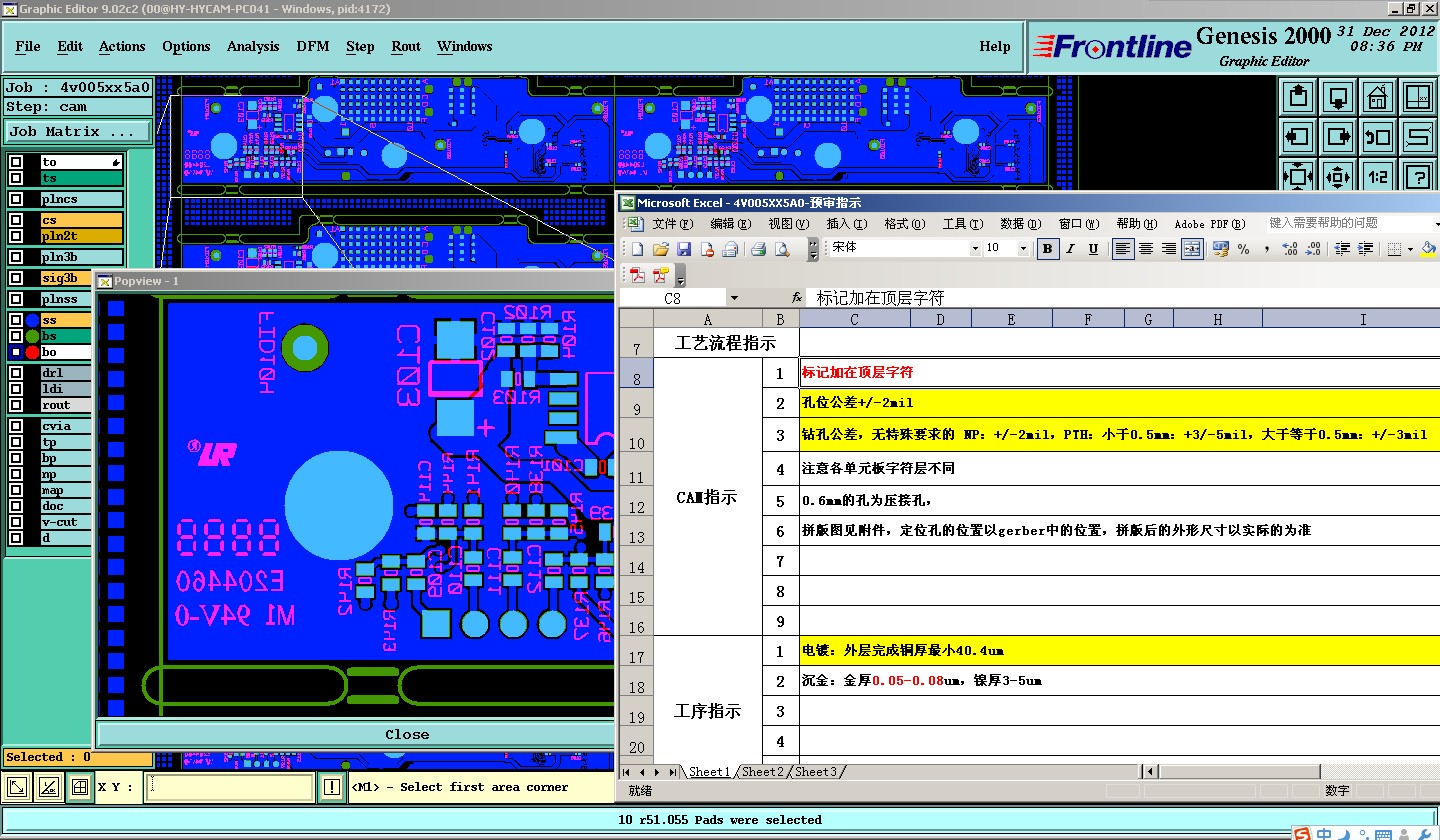Click the exclamation mark button near XY field
This screenshot has width=1440, height=840.
pos(332,787)
